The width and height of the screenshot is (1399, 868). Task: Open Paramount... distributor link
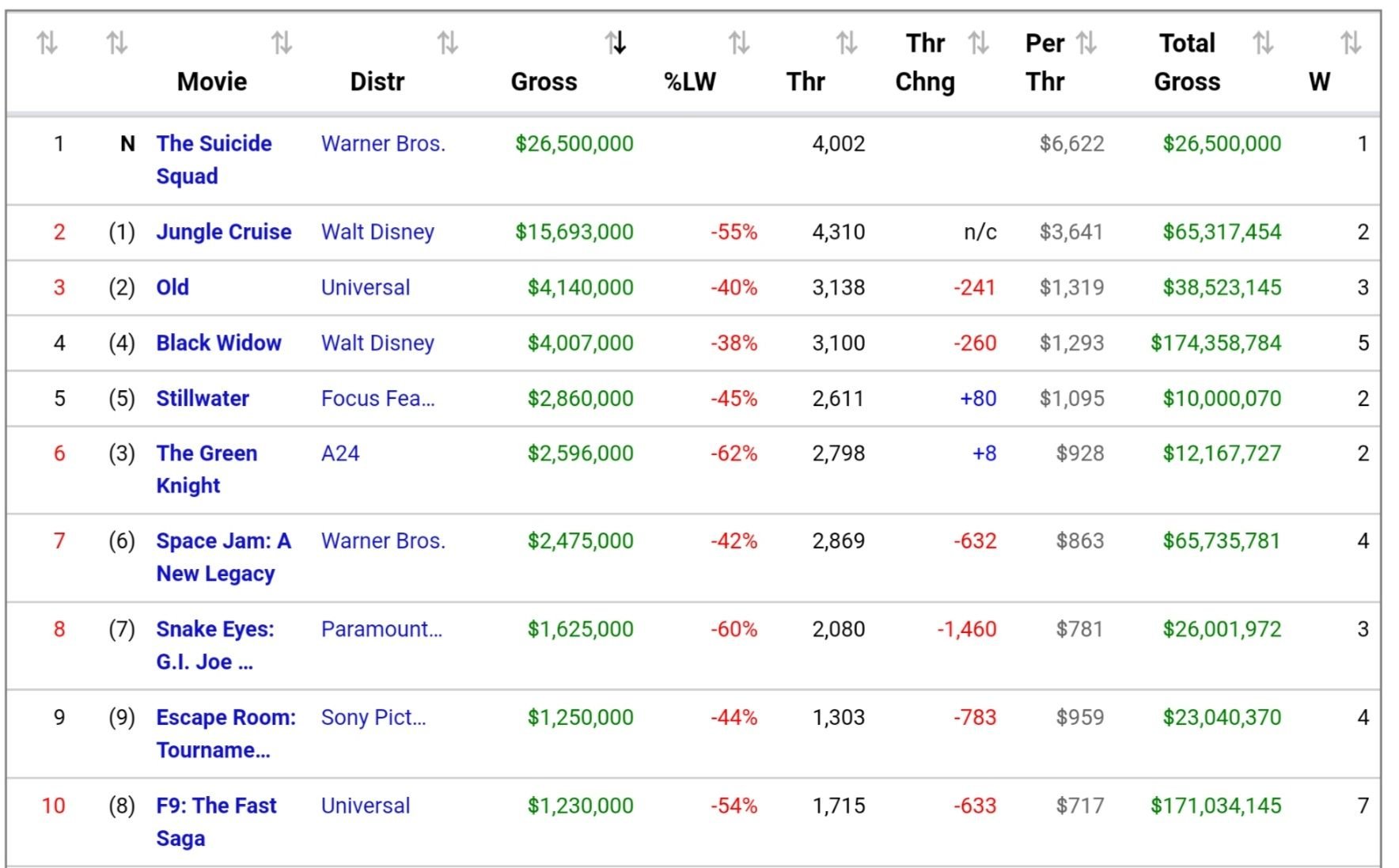(x=381, y=629)
